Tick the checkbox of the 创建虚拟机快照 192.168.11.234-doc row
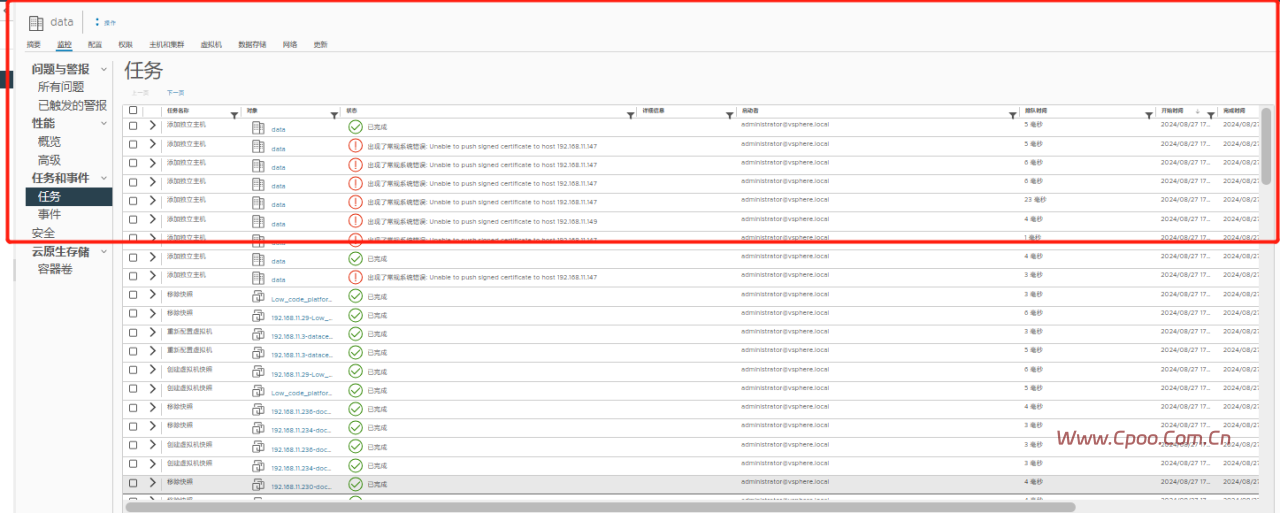 tap(133, 463)
